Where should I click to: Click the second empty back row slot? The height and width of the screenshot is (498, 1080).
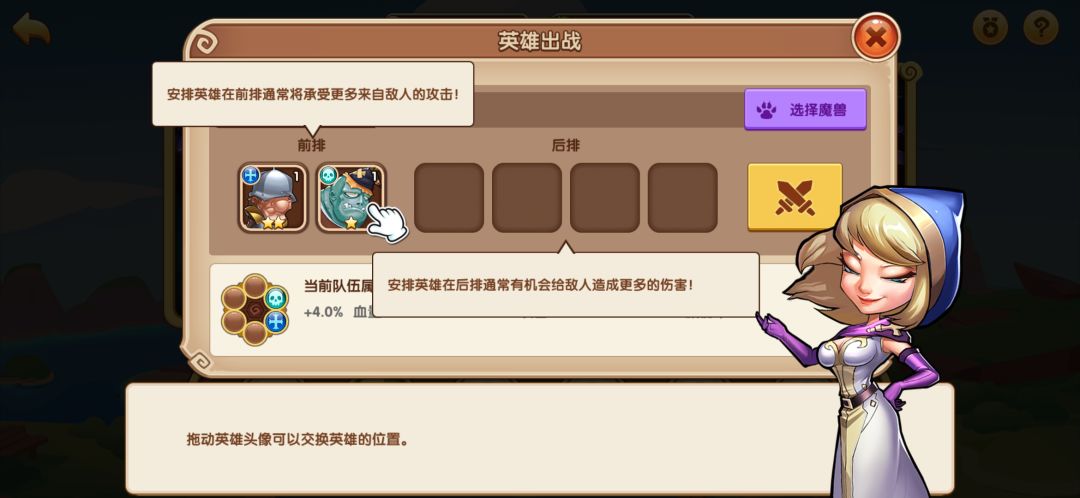click(527, 197)
